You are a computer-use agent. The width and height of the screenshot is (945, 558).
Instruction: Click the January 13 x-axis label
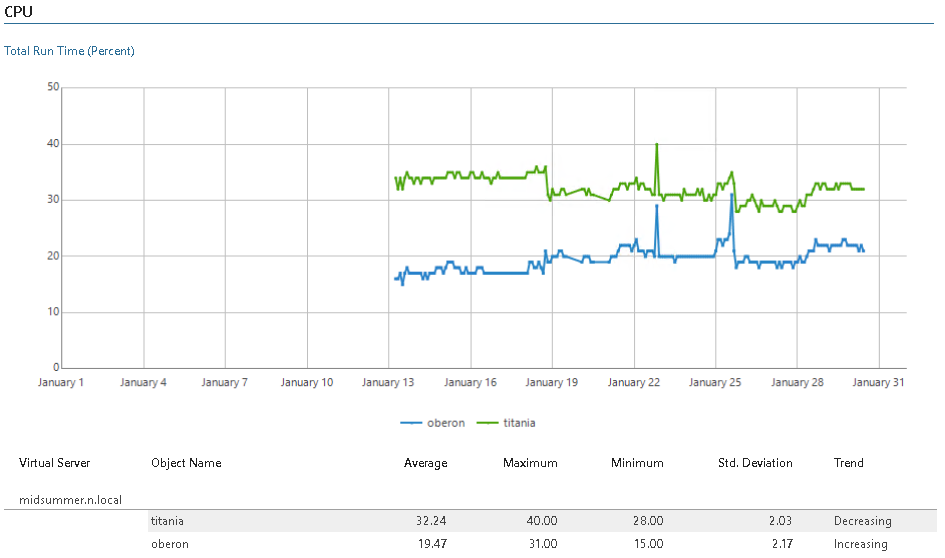tap(388, 382)
